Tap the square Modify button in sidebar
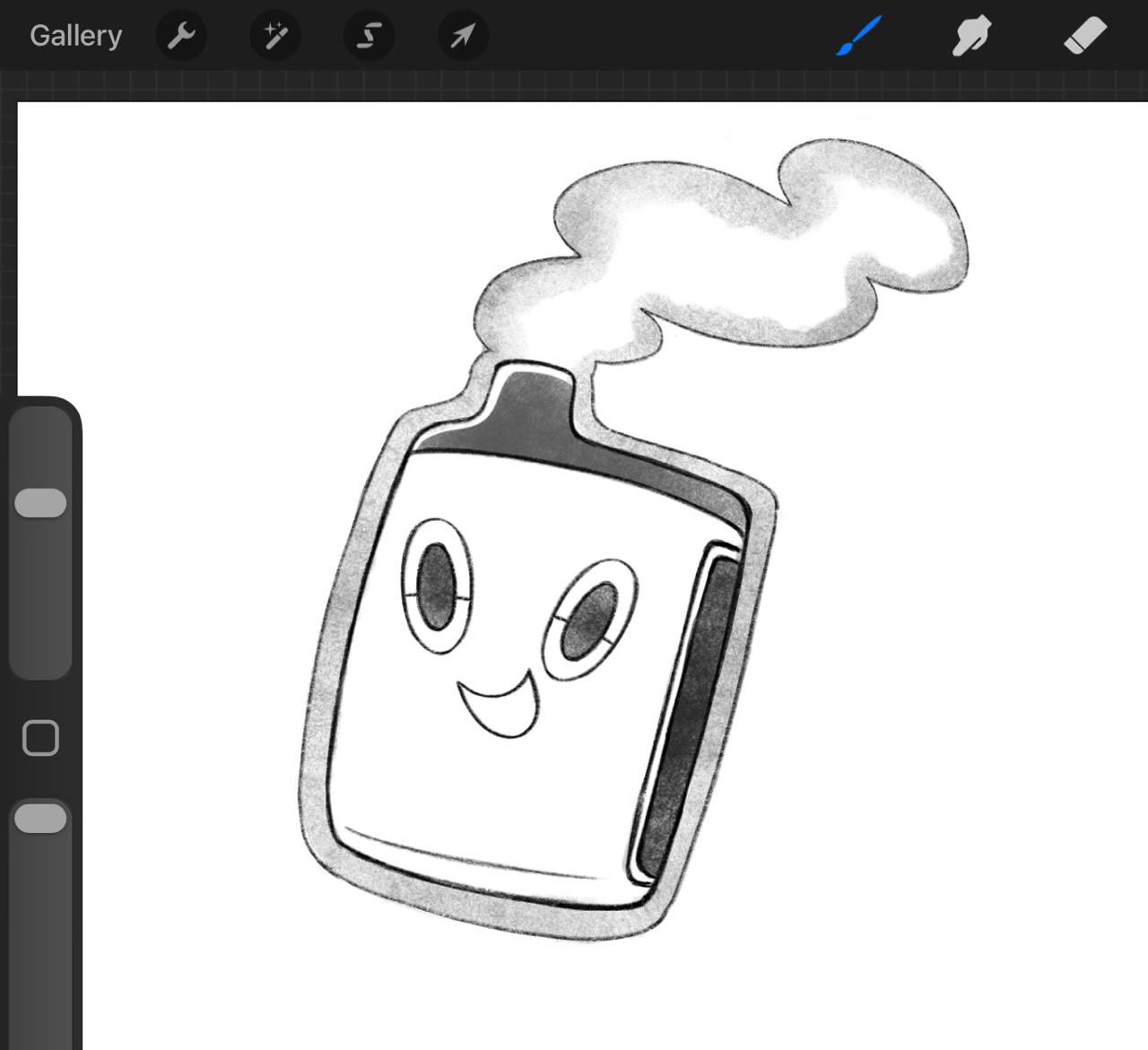The height and width of the screenshot is (1050, 1148). click(40, 738)
